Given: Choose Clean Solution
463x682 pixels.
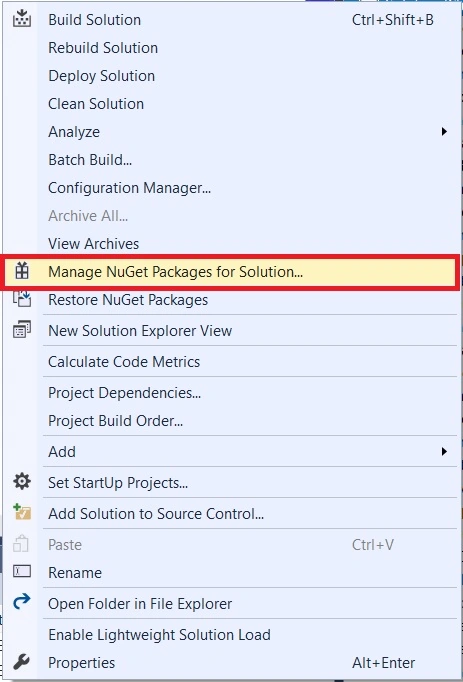Looking at the screenshot, I should [x=96, y=104].
